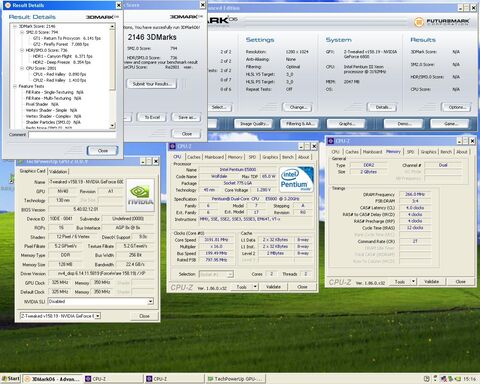Screen dimensions: 480x384
Task: Click the CPU-Z icon in the Memory window's title bar
Action: [331, 141]
